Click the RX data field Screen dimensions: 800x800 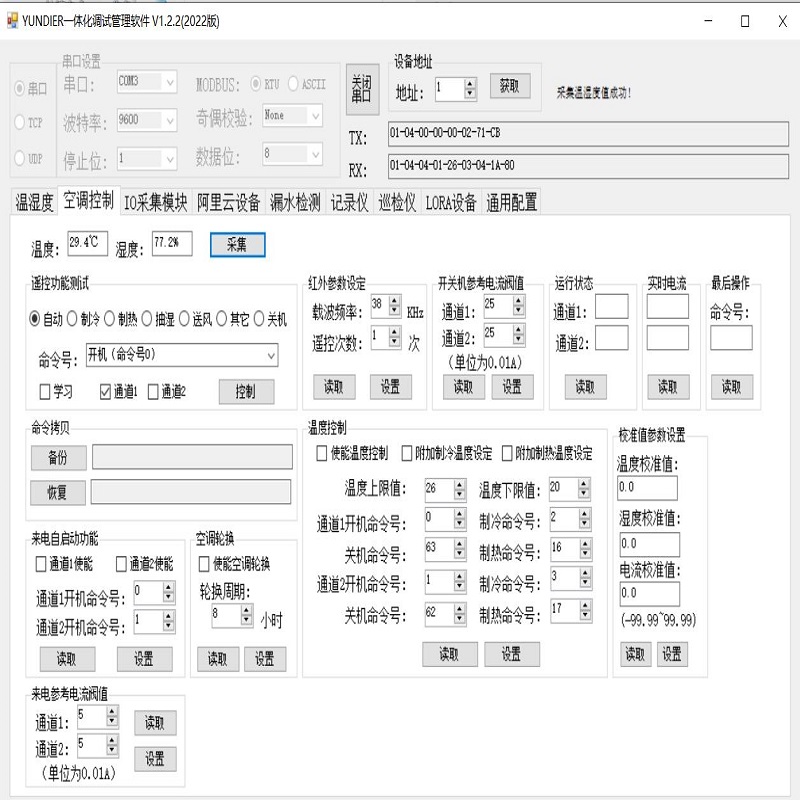tap(588, 166)
